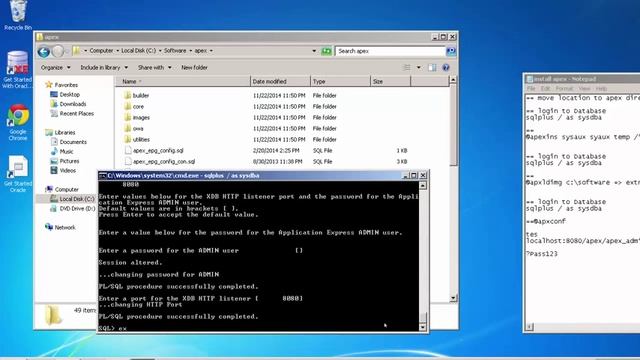Image resolution: width=640 pixels, height=360 pixels.
Task: Click Computer in the address breadcrumb
Action: click(101, 51)
